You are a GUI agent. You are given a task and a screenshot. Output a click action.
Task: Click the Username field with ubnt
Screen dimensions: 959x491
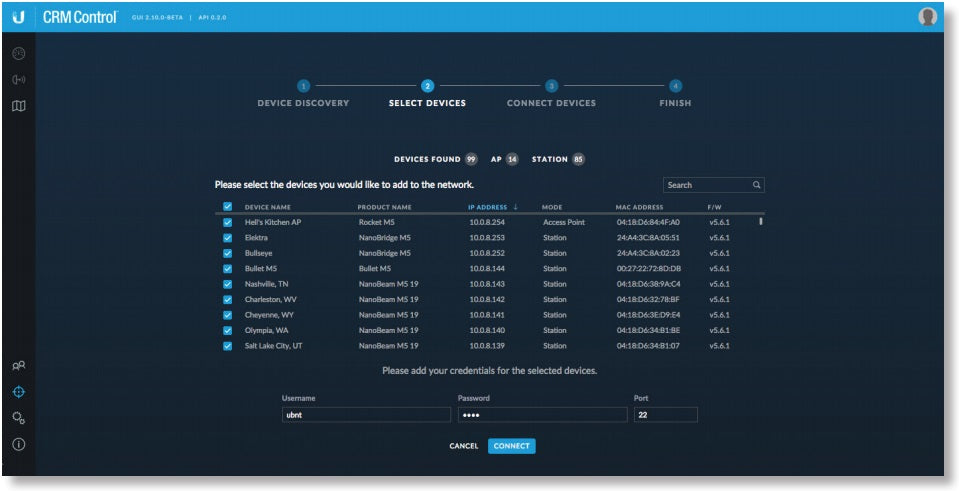[x=366, y=415]
